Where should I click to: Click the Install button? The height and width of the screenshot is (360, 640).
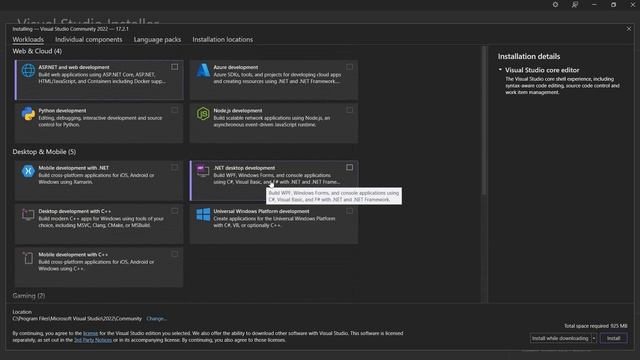click(613, 338)
